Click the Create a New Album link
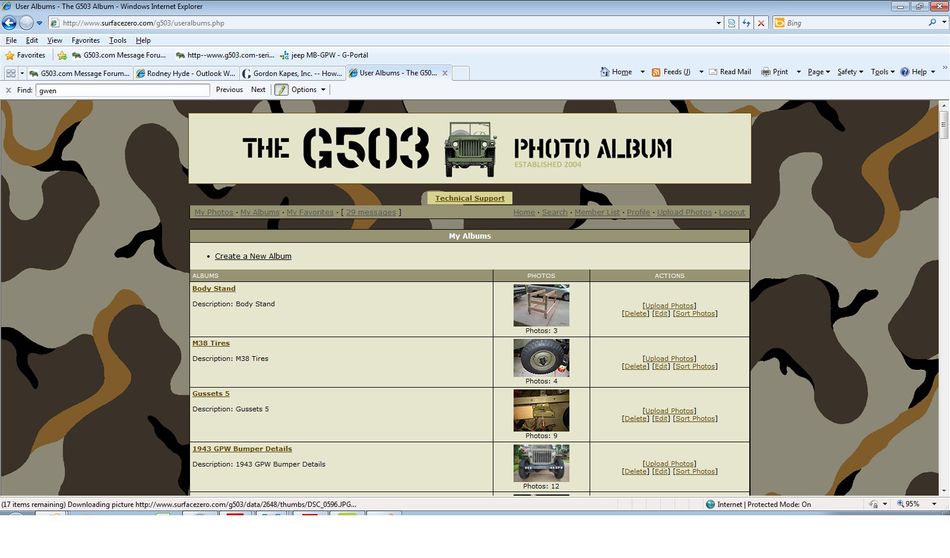The image size is (950, 558). click(253, 256)
